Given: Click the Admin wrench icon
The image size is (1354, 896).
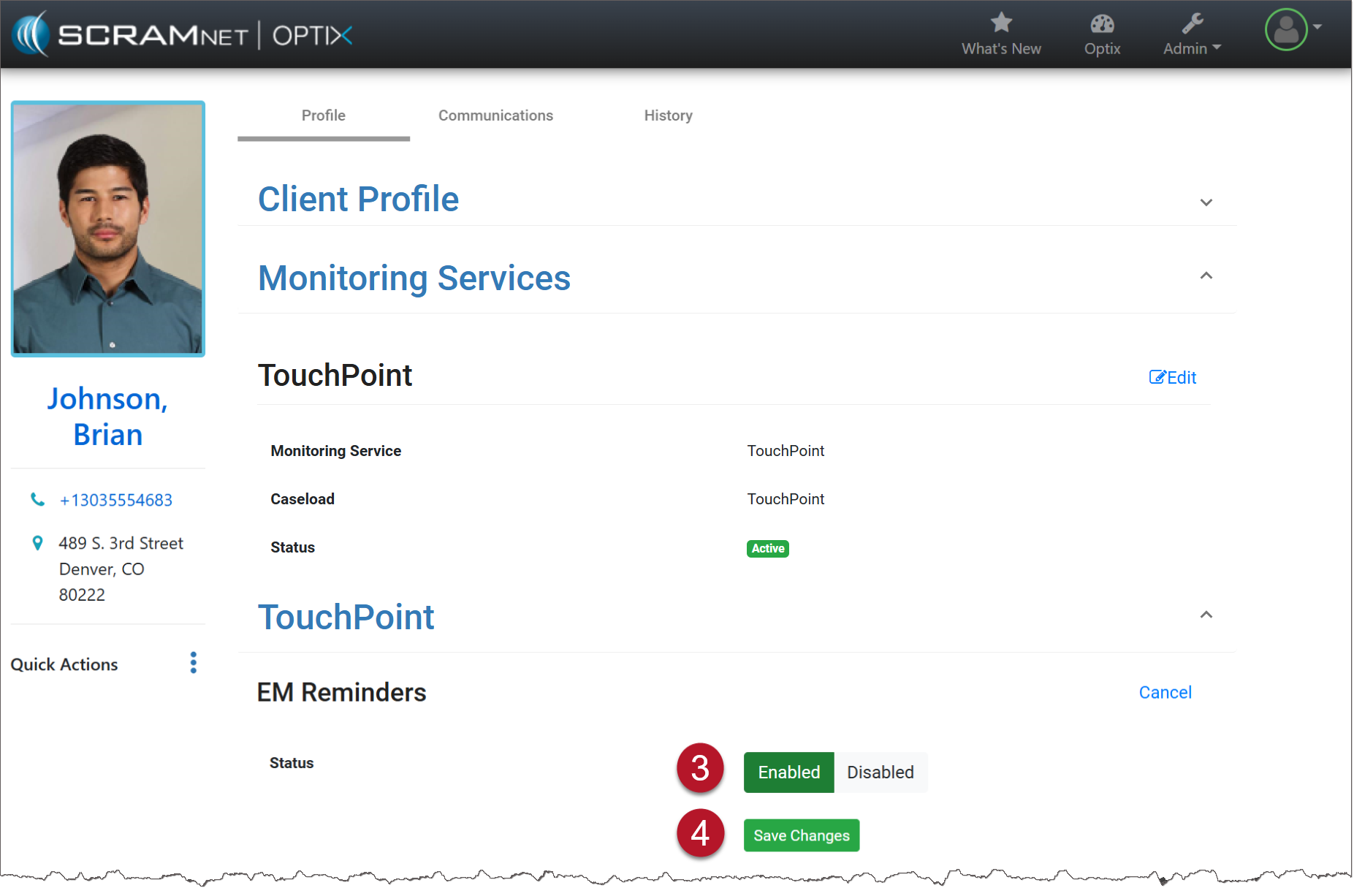Looking at the screenshot, I should pos(1192,24).
